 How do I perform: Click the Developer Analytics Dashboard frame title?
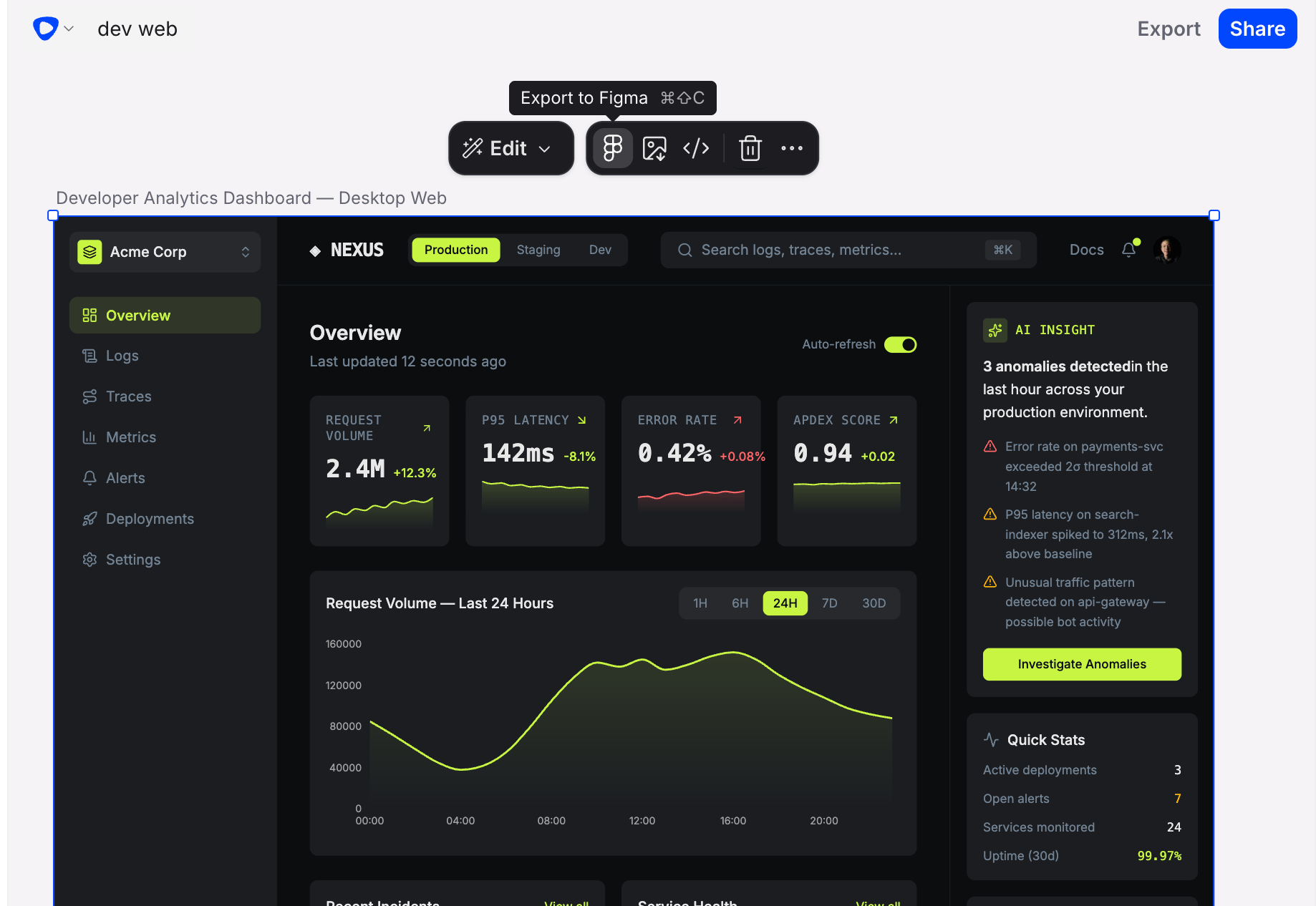[251, 198]
